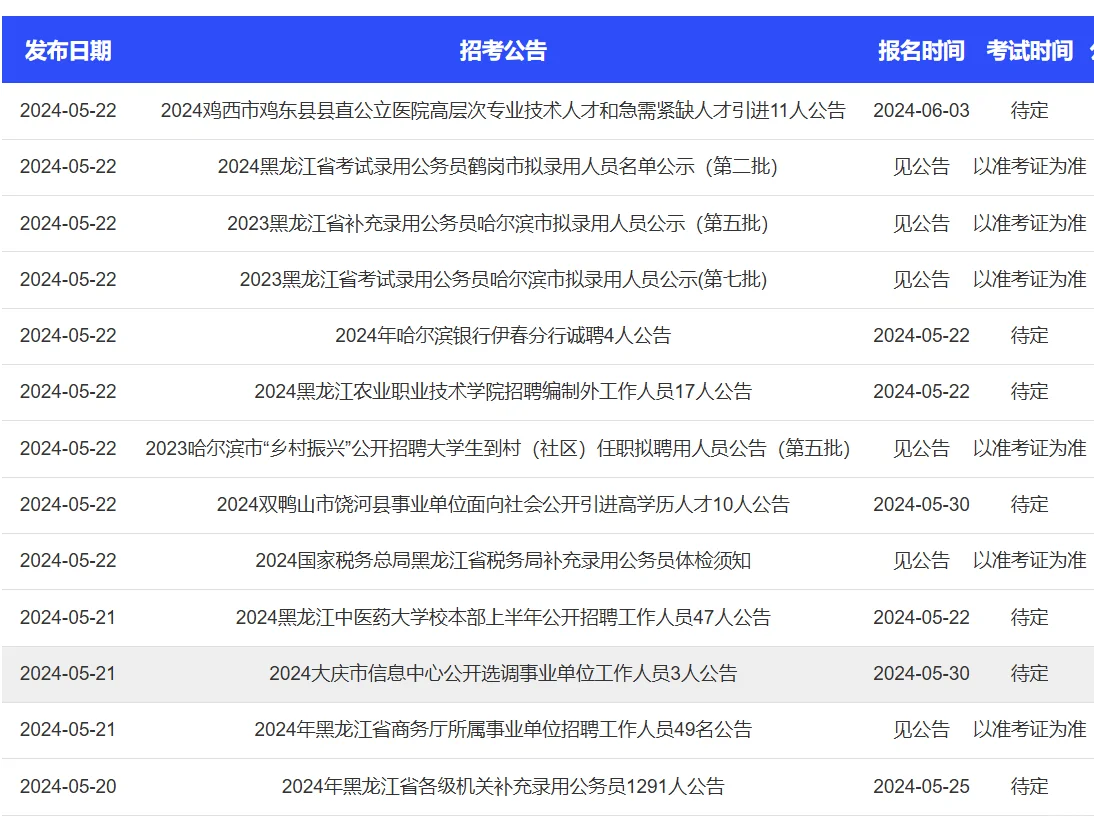Open the 哈尔滨市拟录用公务员公示（第五批）link

[502, 223]
